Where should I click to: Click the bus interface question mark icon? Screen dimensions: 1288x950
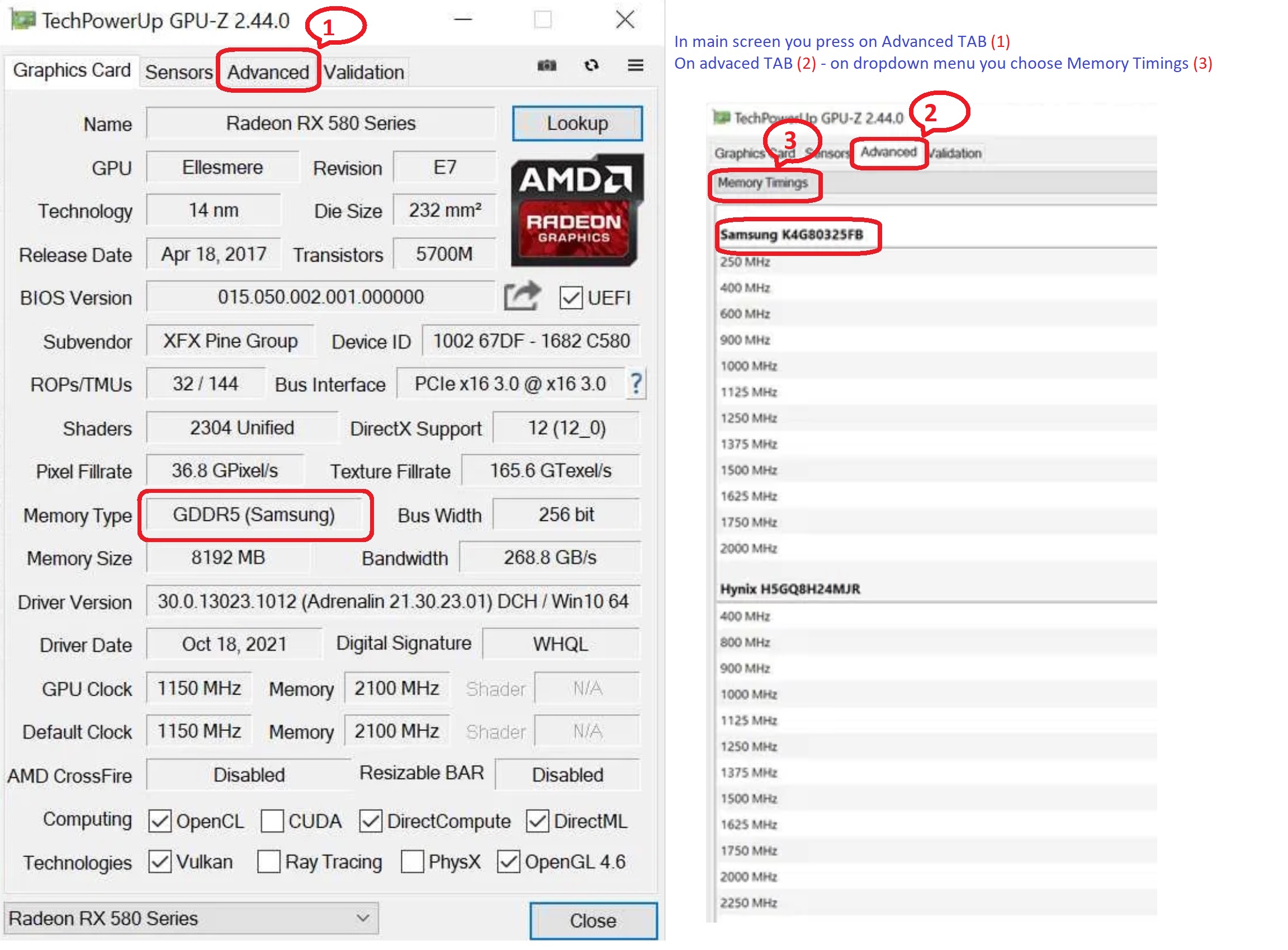tap(636, 383)
